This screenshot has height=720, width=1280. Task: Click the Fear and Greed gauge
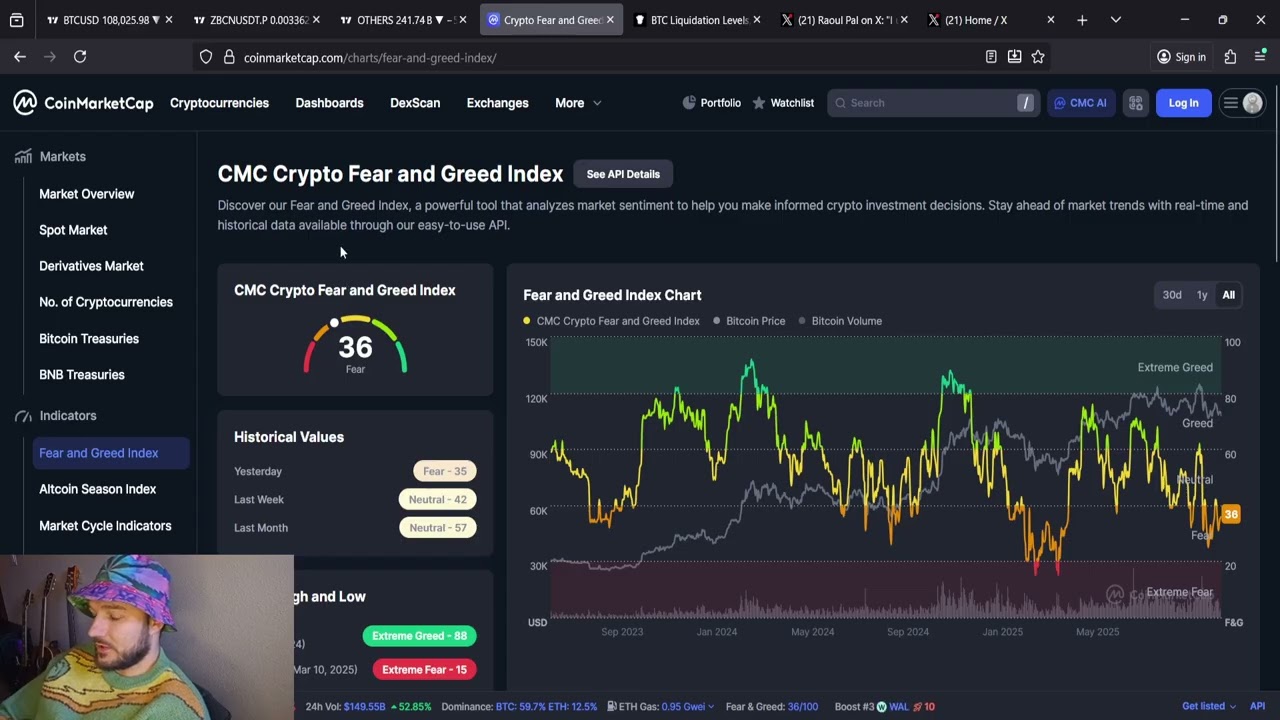(x=355, y=346)
